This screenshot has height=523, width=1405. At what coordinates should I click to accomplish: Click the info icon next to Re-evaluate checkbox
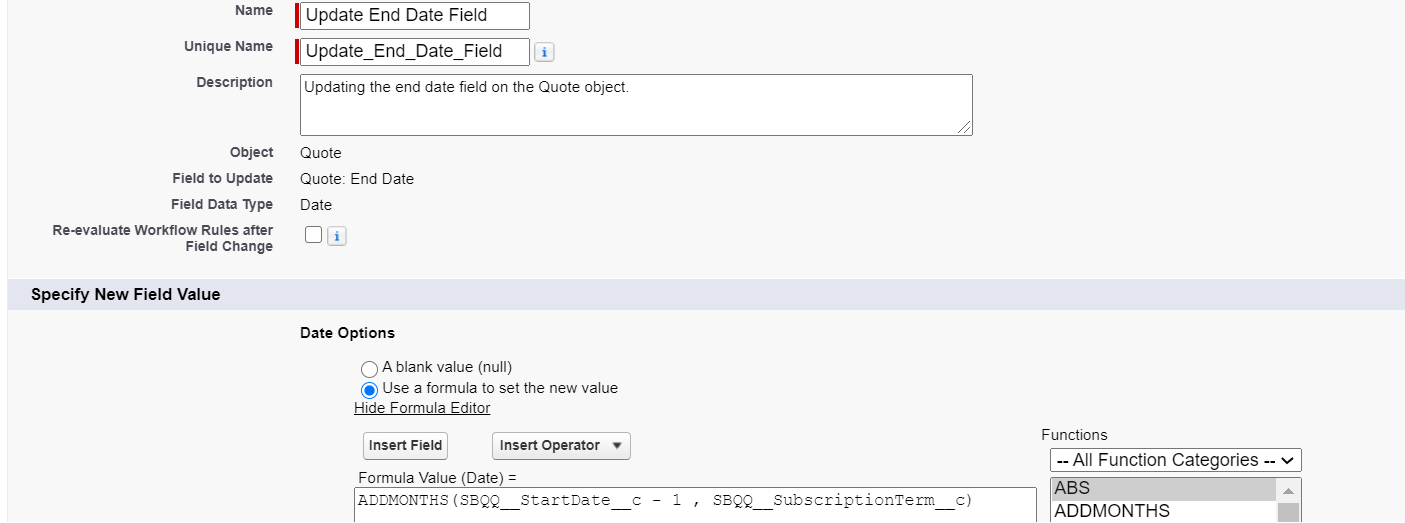[337, 236]
